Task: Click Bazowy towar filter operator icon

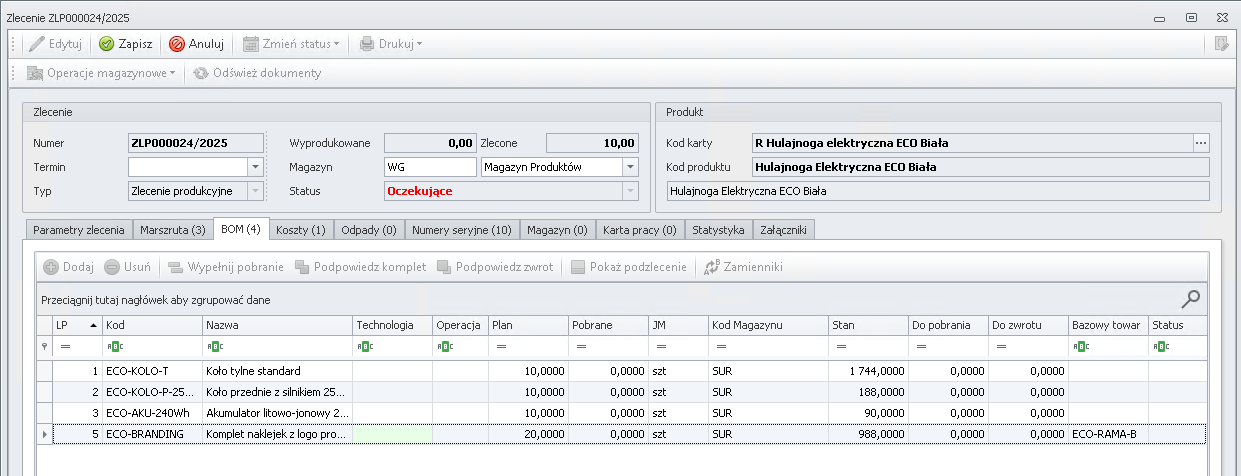Action: click(1079, 347)
